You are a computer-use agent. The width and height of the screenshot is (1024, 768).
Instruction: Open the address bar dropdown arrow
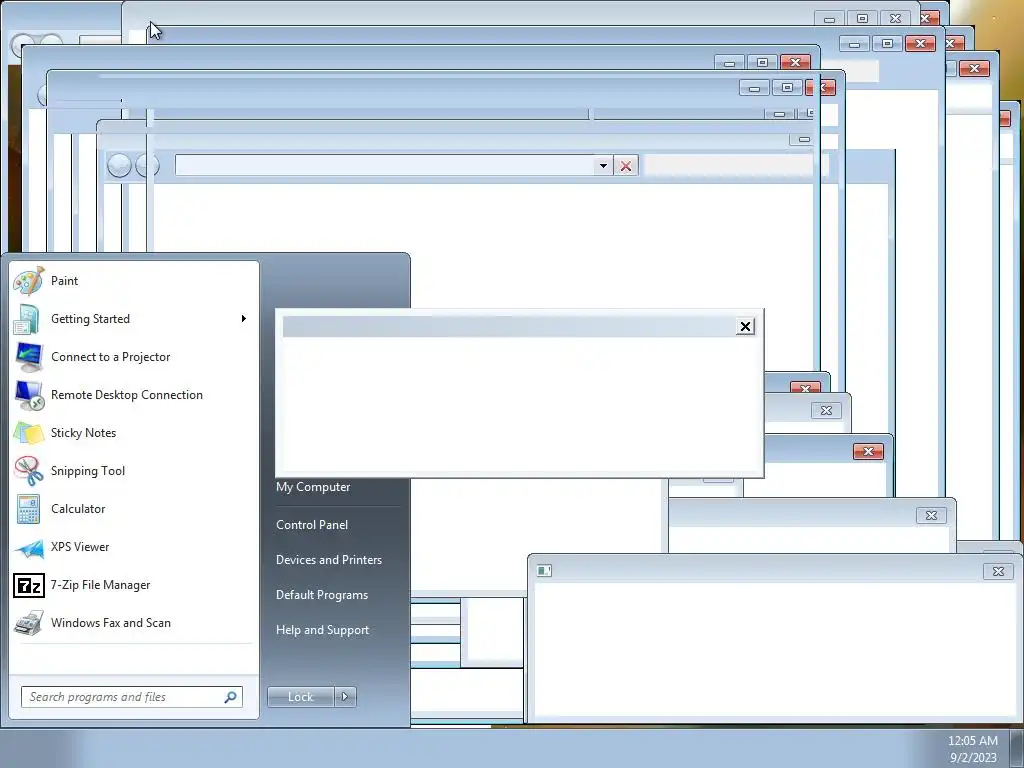(x=603, y=166)
